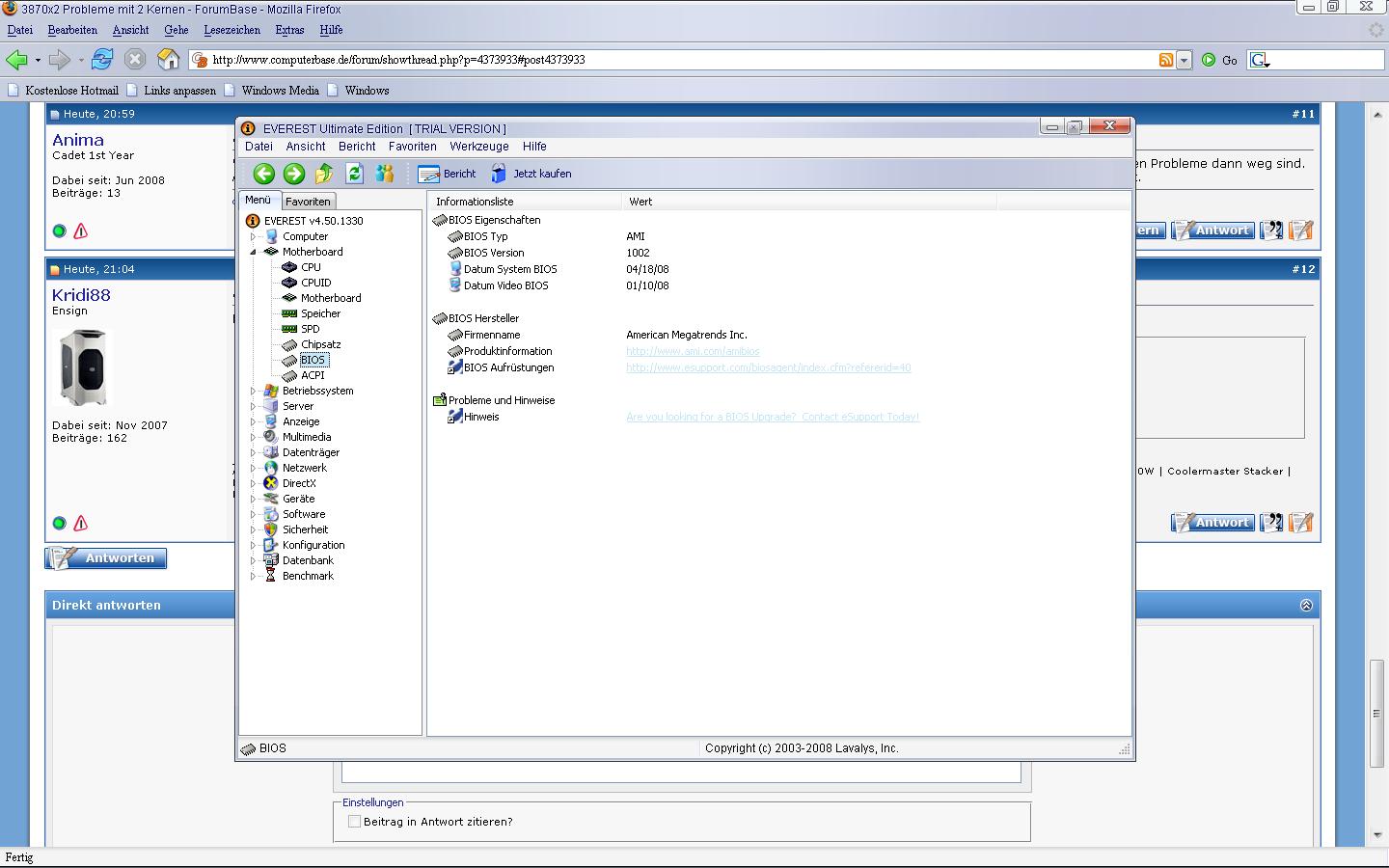Image resolution: width=1389 pixels, height=868 pixels.
Task: Open user profile Anima
Action: click(78, 140)
